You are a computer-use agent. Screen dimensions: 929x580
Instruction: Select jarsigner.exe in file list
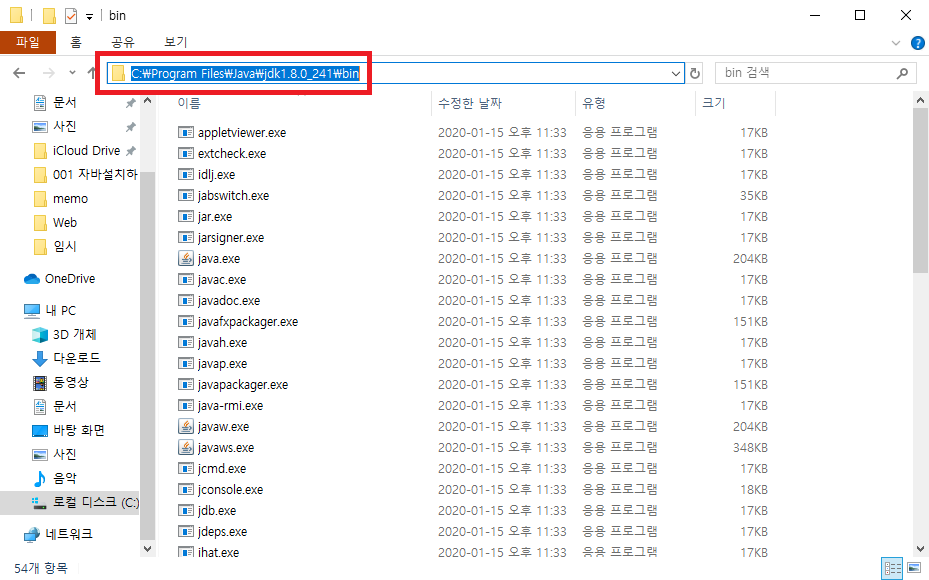point(231,238)
